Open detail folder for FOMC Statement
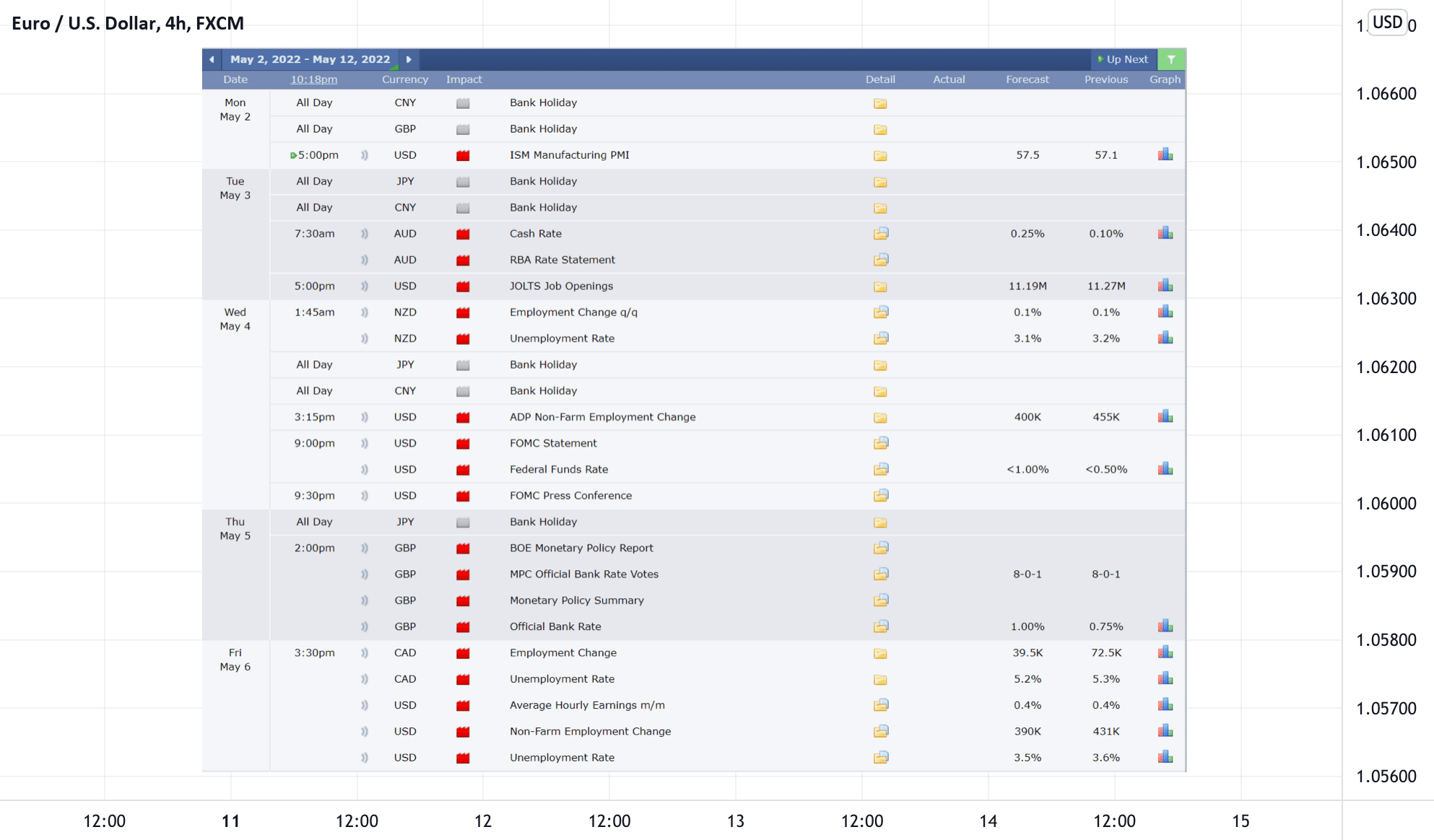Image resolution: width=1434 pixels, height=840 pixels. click(x=880, y=443)
